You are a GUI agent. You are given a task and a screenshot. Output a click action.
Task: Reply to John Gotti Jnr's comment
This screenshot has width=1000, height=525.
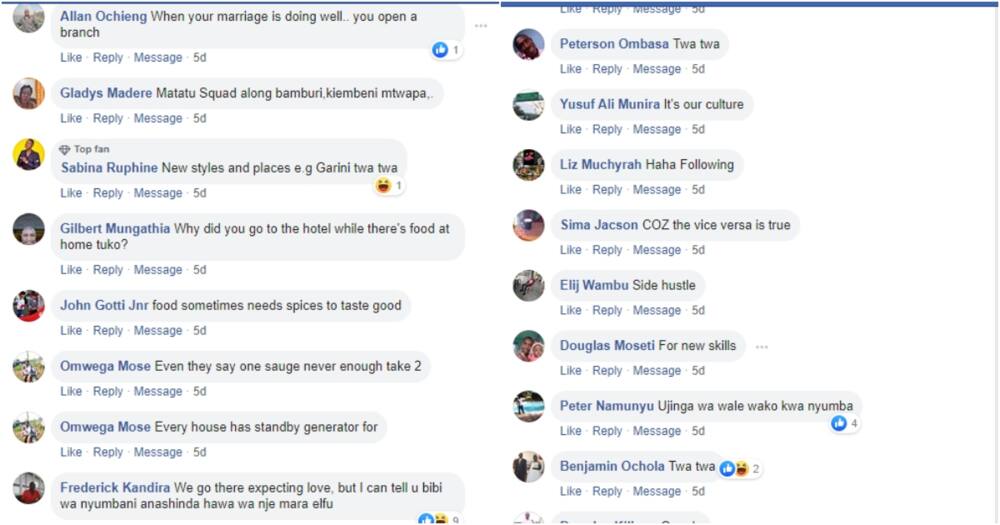tap(108, 330)
